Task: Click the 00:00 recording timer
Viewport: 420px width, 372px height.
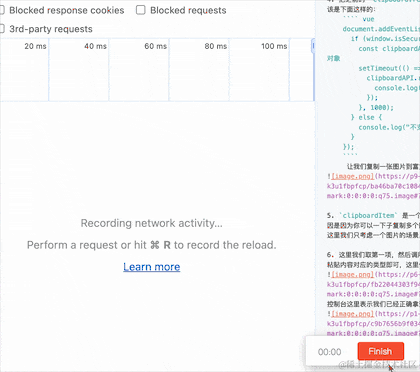Action: coord(329,352)
